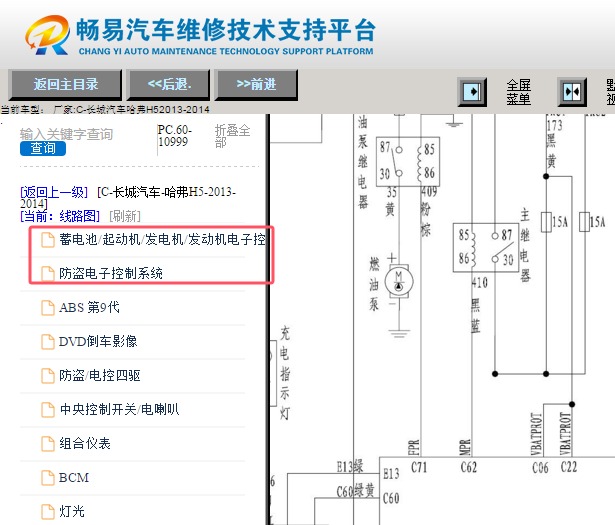Open the 防盗电子控制系统 entry
This screenshot has height=525, width=615.
(111, 273)
